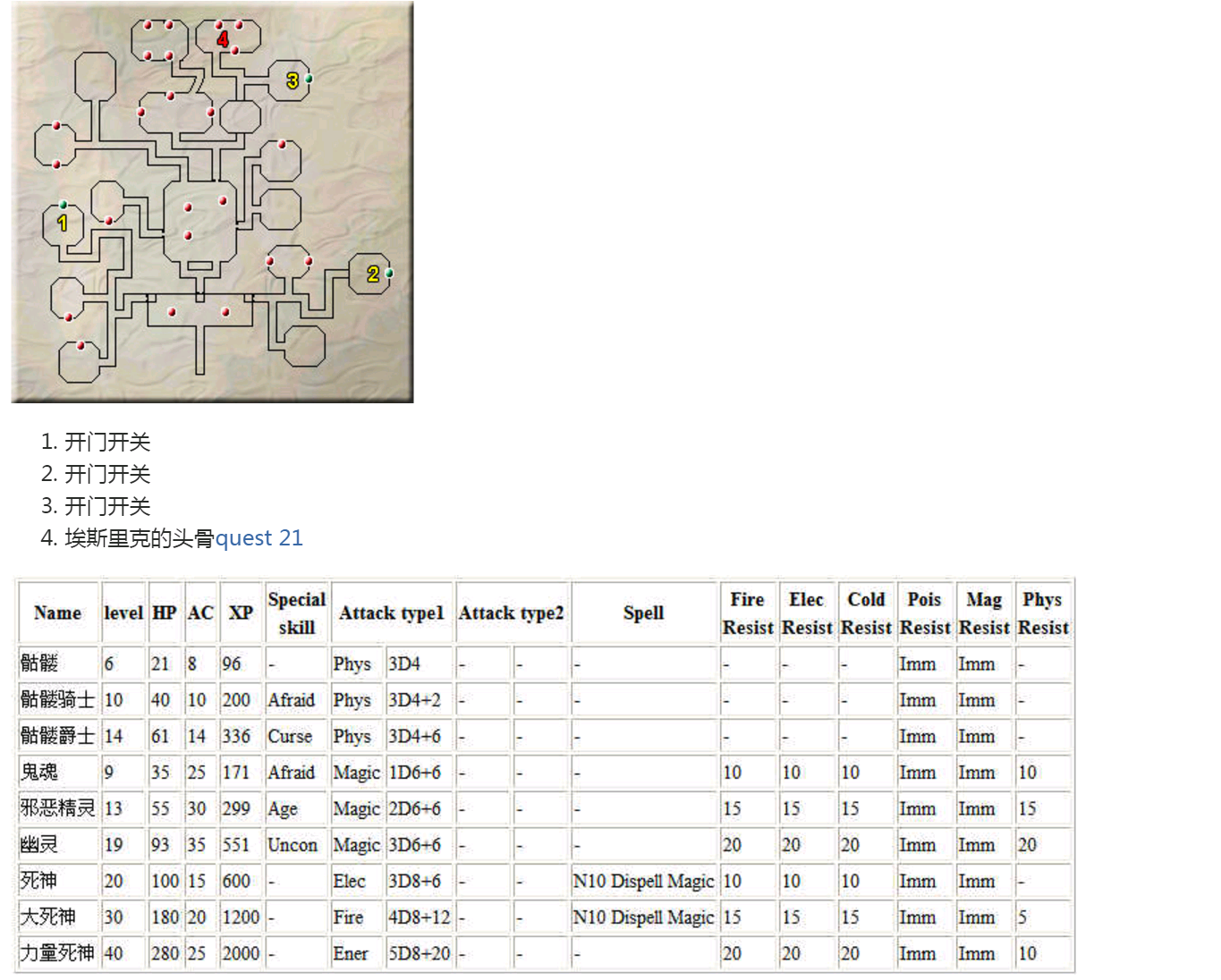Viewport: 1221px width, 980px height.
Task: Click the 死神 name cell
Action: 57,881
